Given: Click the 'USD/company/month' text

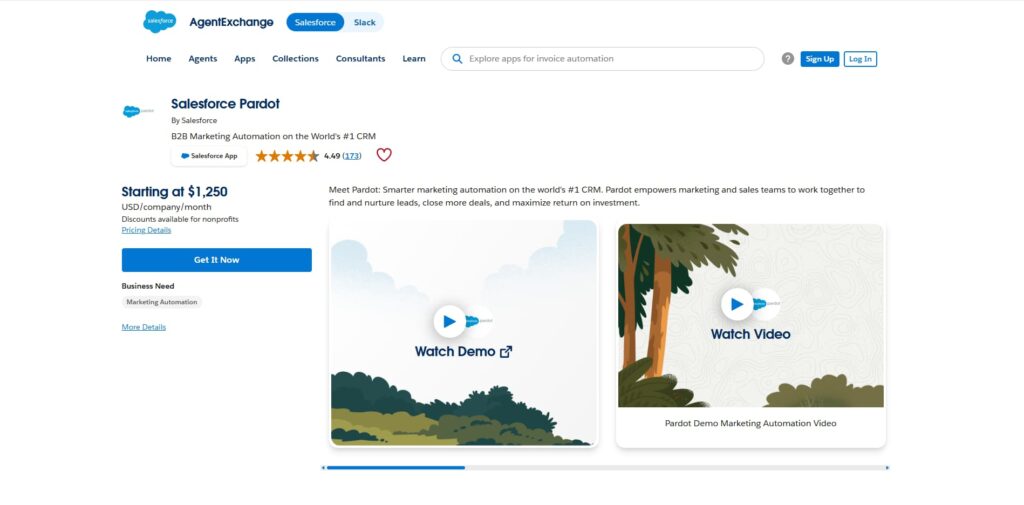Looking at the screenshot, I should (167, 207).
